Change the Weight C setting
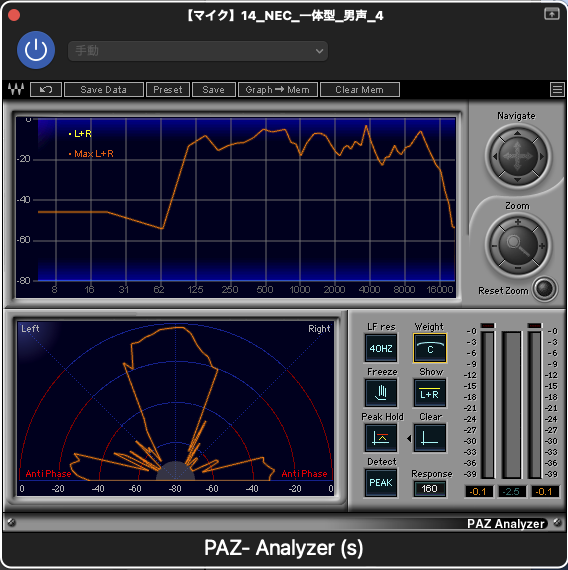The image size is (568, 570). (430, 348)
